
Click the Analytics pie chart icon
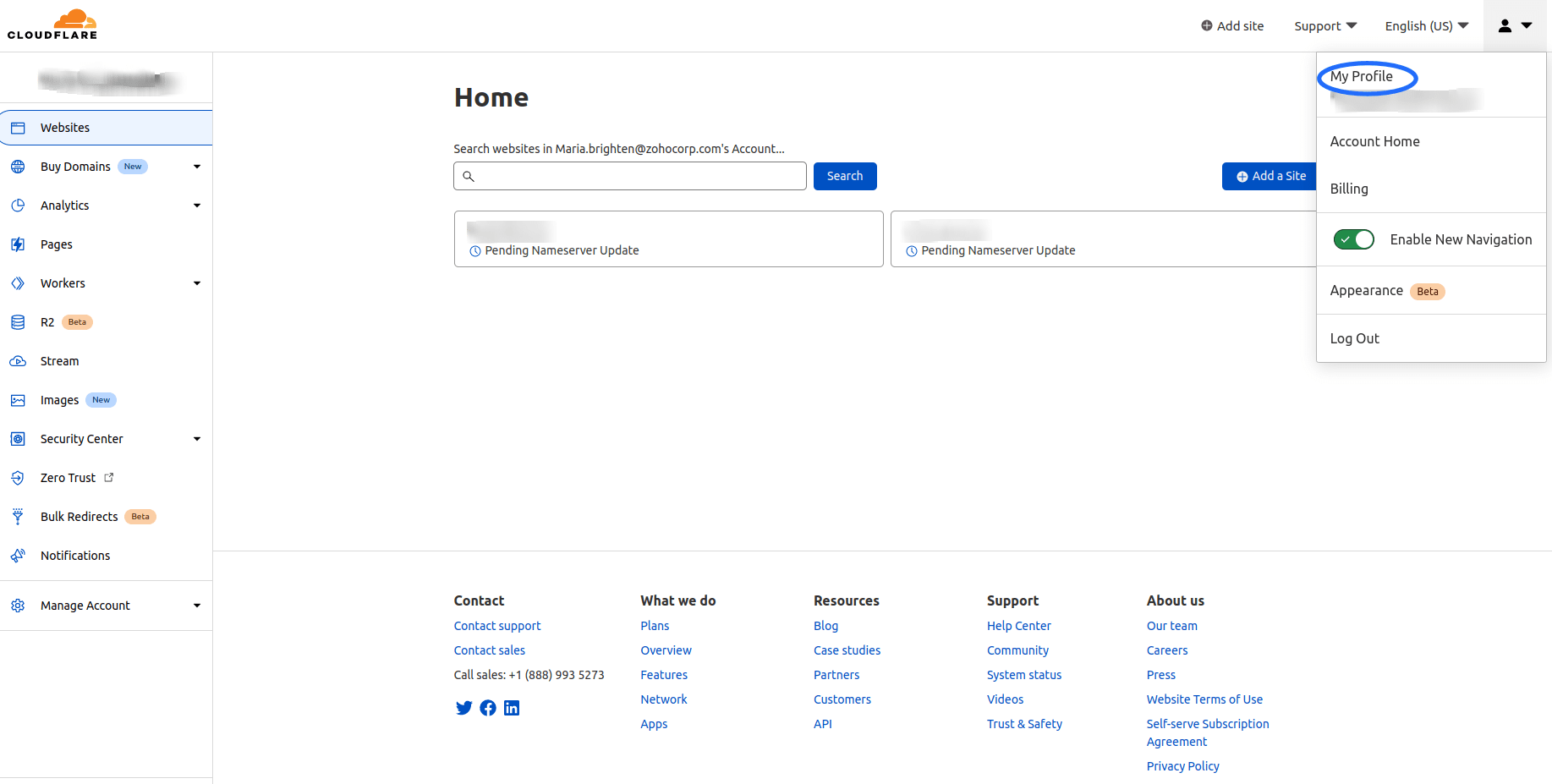coord(18,206)
